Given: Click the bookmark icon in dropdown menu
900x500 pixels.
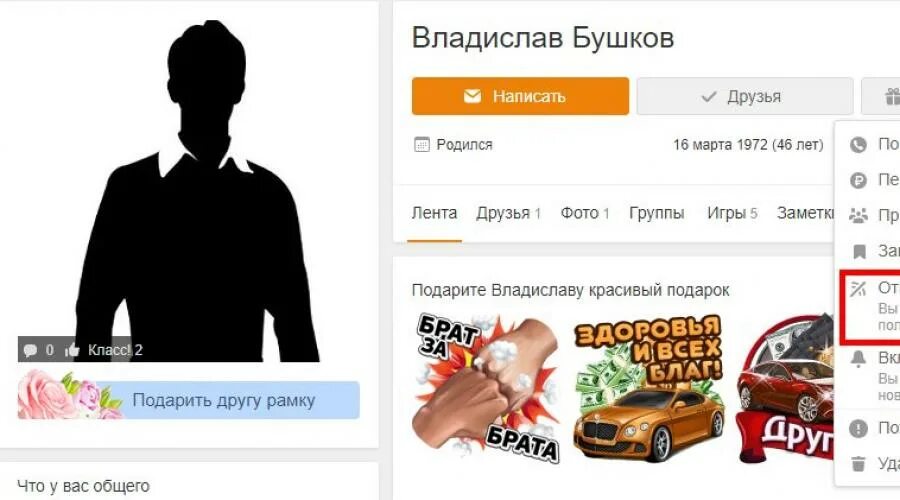Looking at the screenshot, I should [859, 251].
